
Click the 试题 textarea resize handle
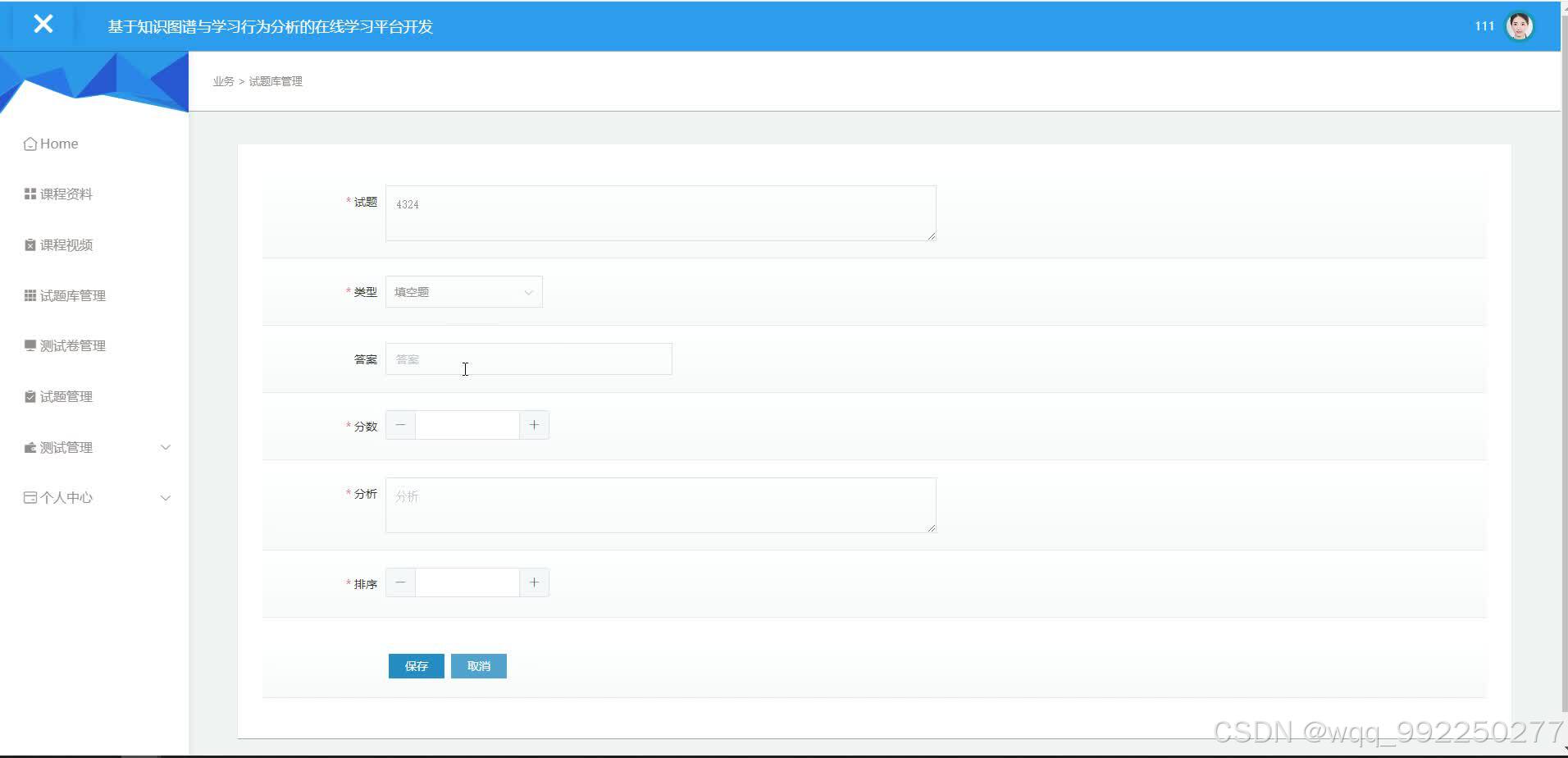coord(931,236)
